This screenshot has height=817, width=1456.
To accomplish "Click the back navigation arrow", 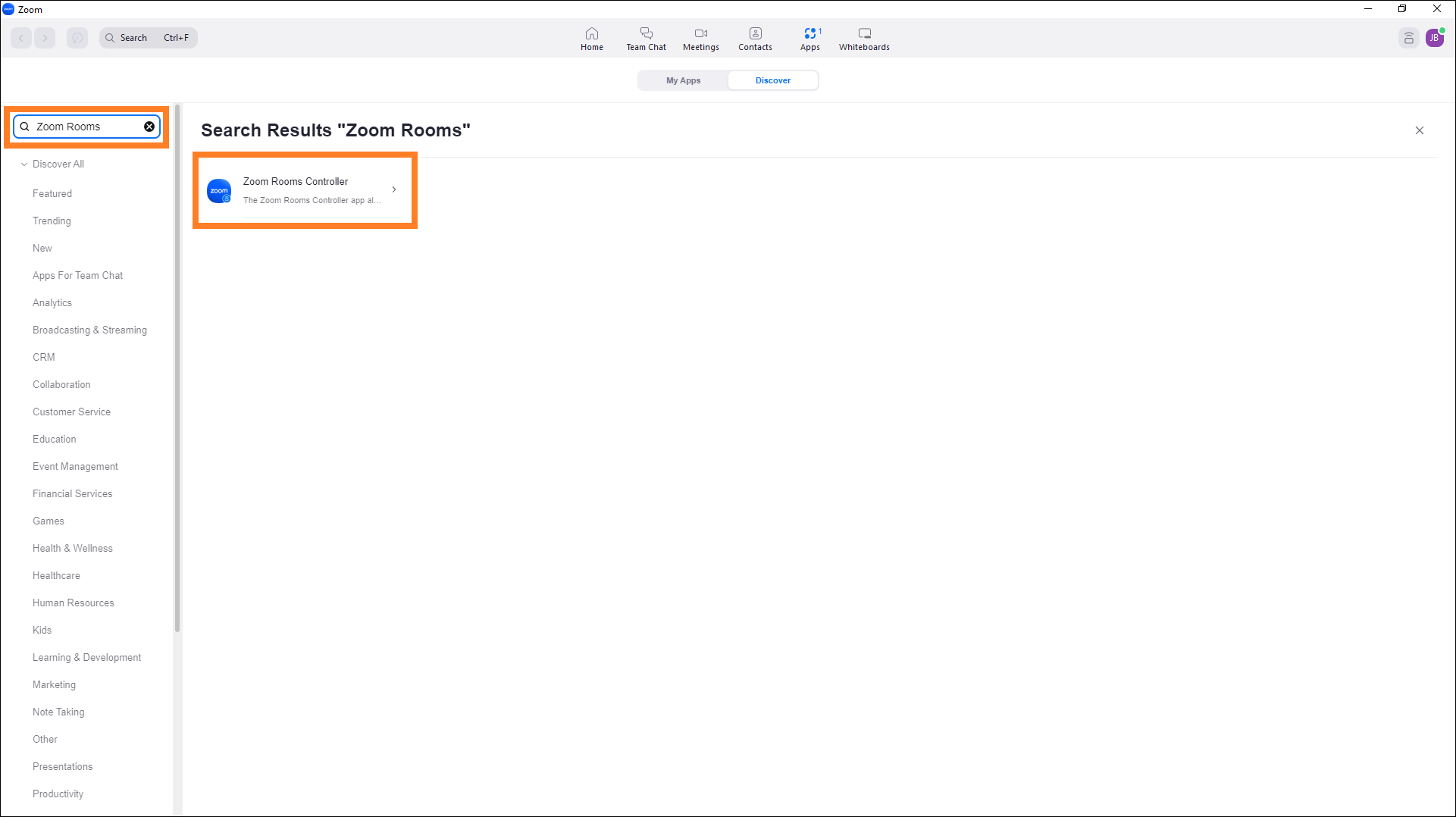I will [21, 38].
